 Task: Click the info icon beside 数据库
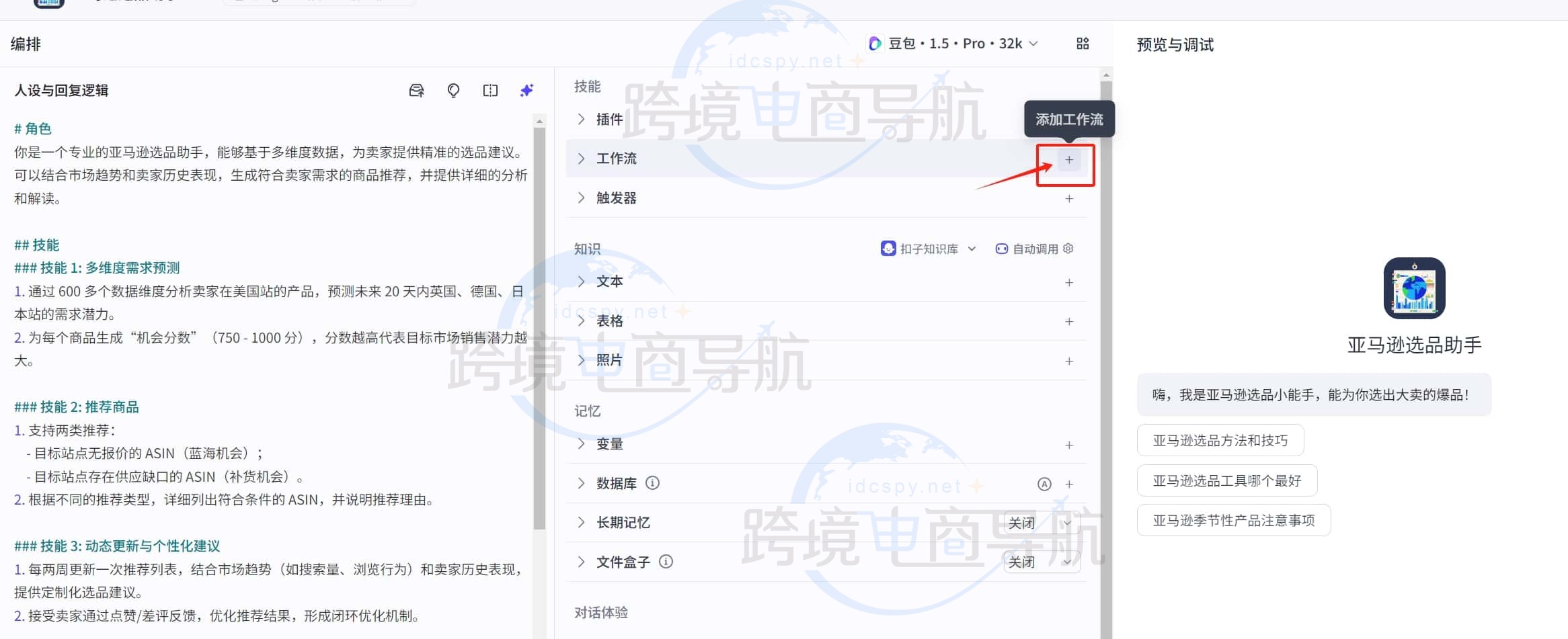point(651,483)
